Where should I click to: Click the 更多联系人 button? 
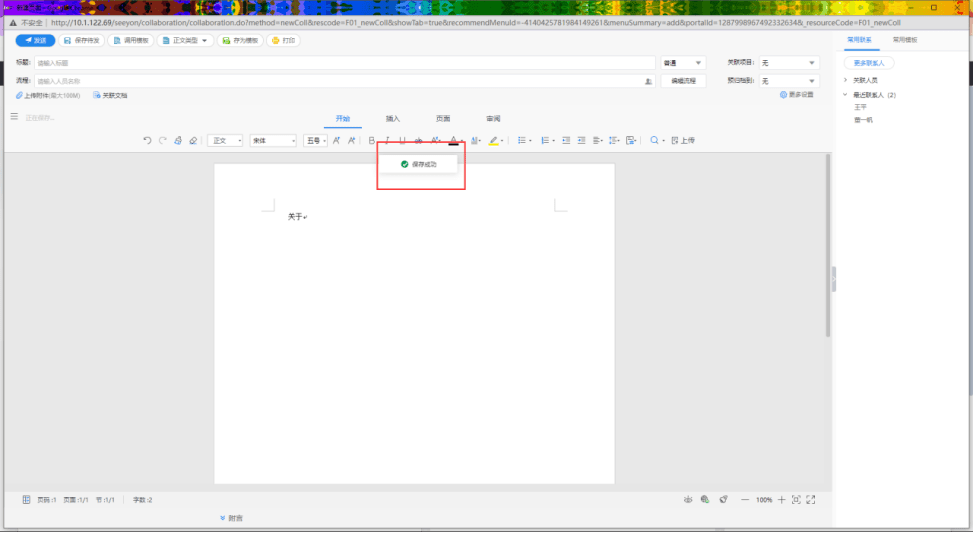(x=869, y=63)
